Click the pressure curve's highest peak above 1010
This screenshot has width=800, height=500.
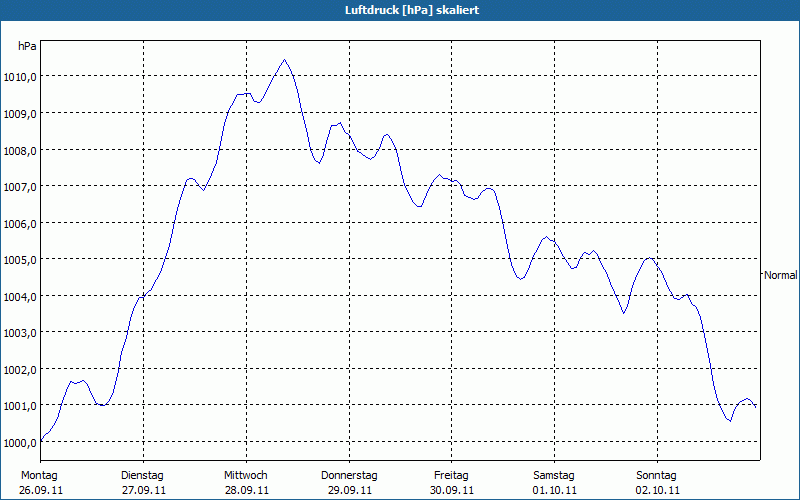pos(285,60)
